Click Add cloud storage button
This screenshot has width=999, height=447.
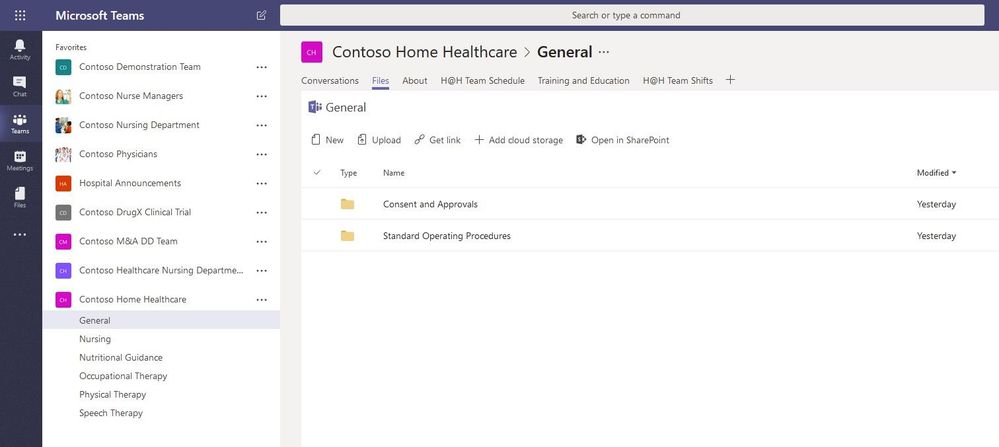click(519, 140)
